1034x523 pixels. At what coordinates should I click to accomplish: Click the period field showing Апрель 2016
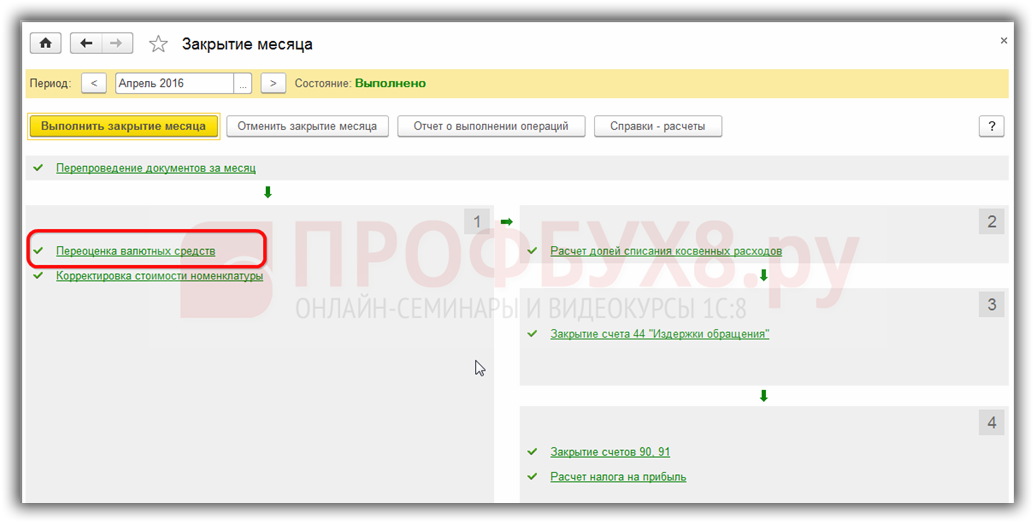(174, 84)
